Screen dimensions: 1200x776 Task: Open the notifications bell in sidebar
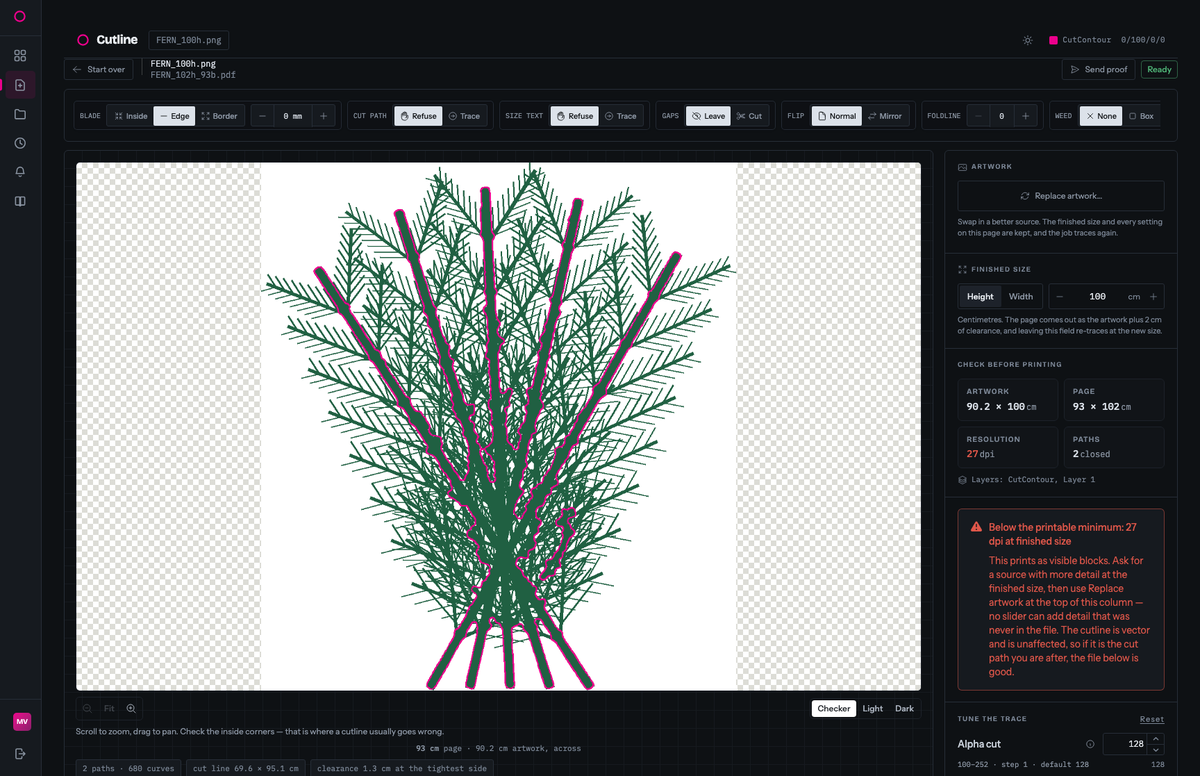tap(20, 172)
